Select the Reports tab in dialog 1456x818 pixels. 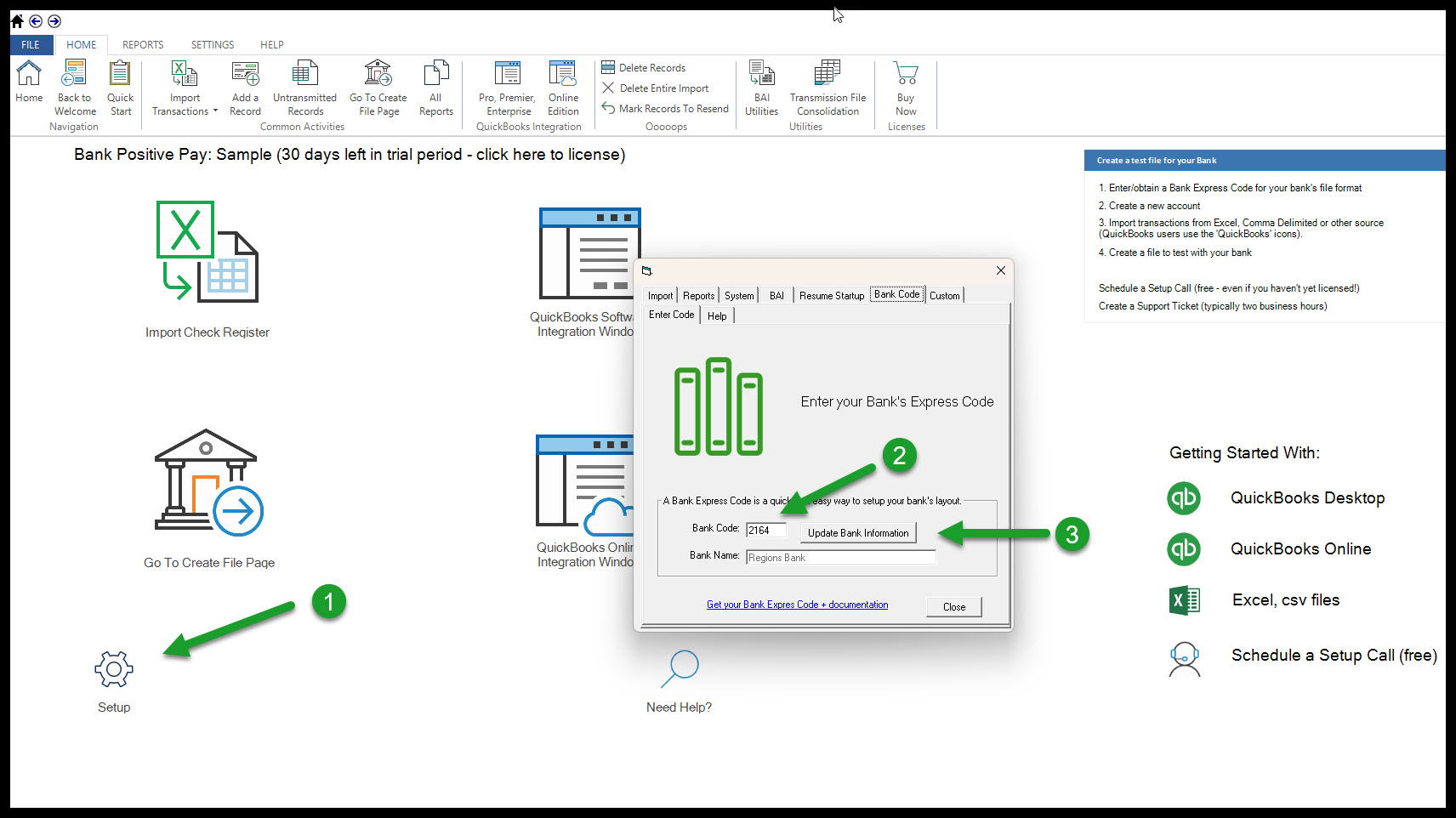click(x=699, y=296)
